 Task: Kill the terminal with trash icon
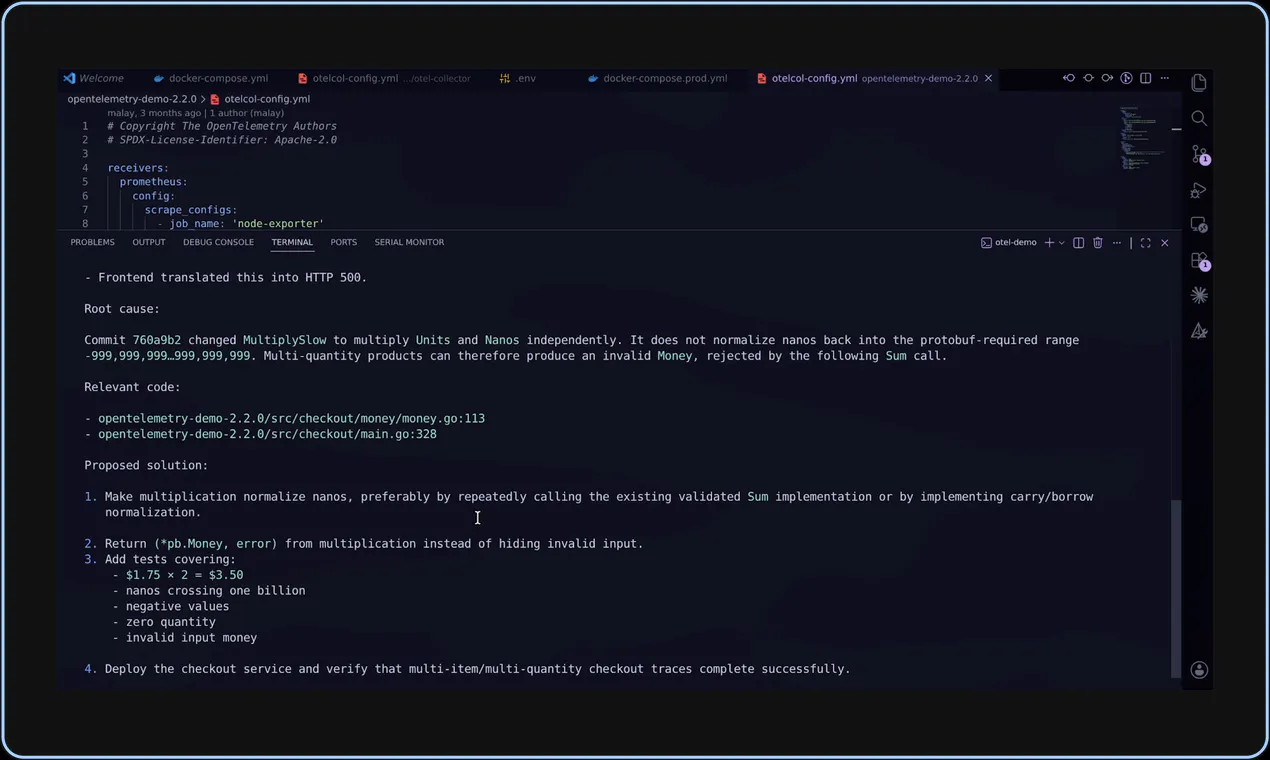pos(1097,243)
